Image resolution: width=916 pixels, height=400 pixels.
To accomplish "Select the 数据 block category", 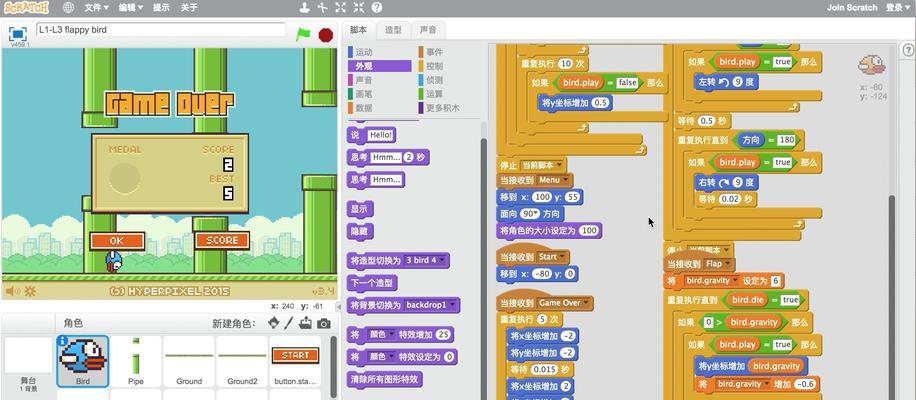I will coord(380,107).
